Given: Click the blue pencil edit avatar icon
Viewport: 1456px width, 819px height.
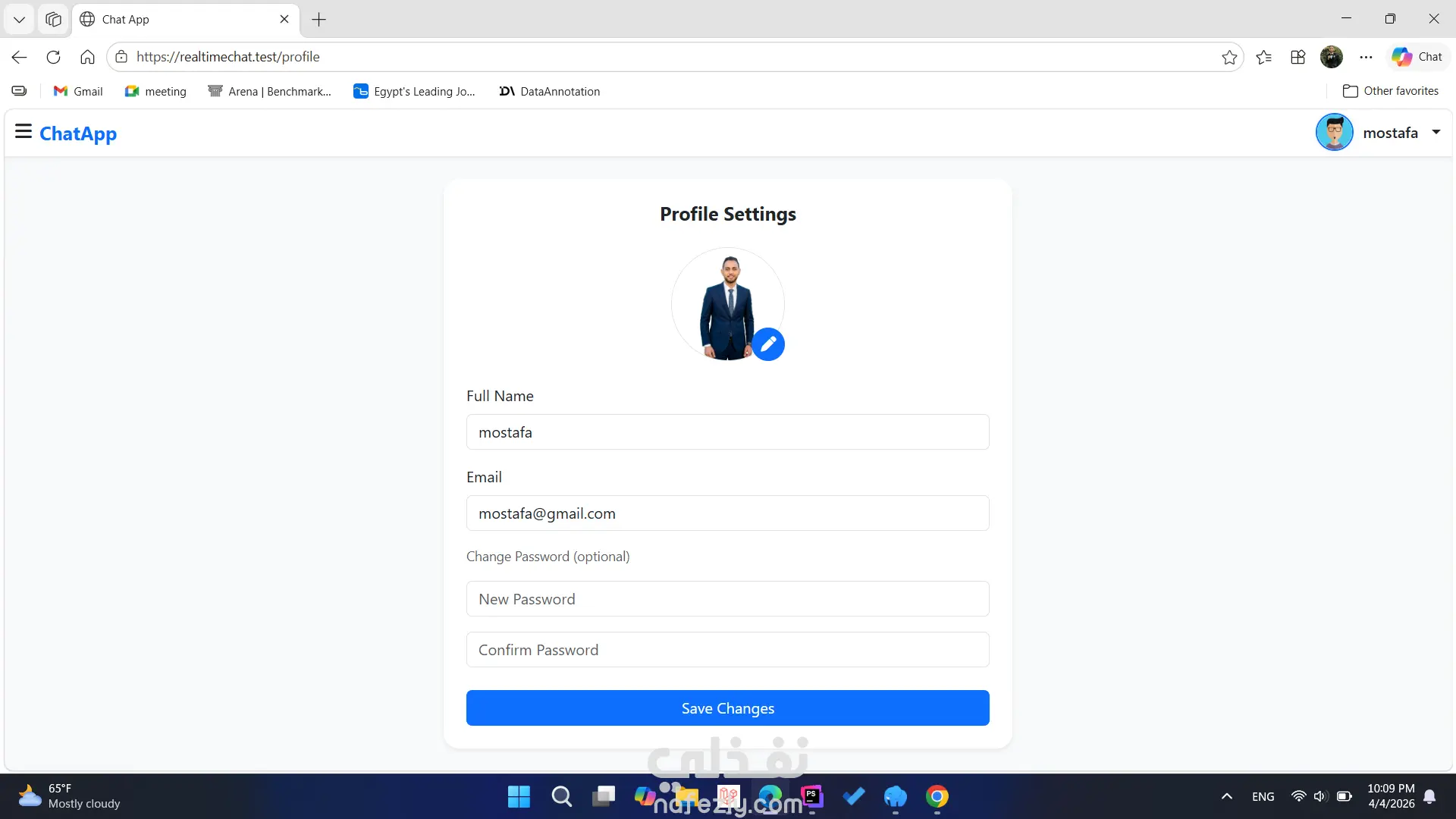Looking at the screenshot, I should (x=768, y=344).
